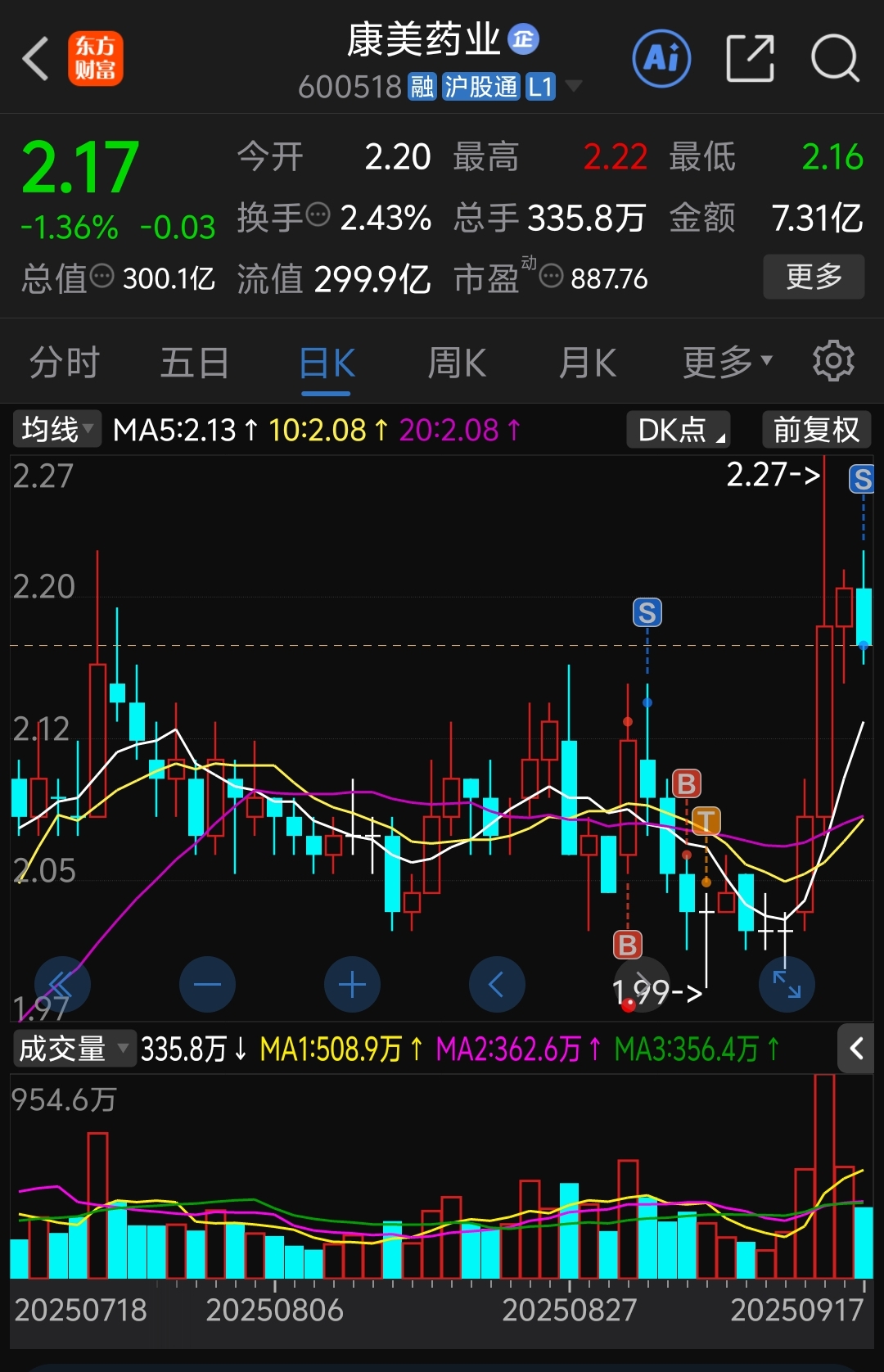Tap the high price 2.27-> annotation
Viewport: 884px width, 1372px height.
click(x=773, y=475)
